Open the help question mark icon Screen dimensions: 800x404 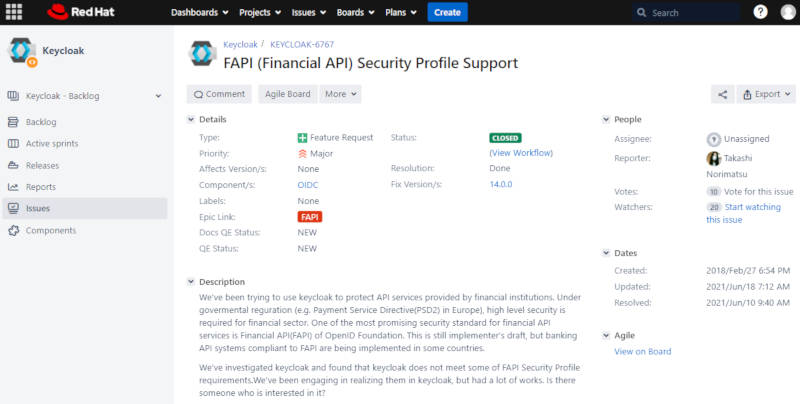point(760,12)
